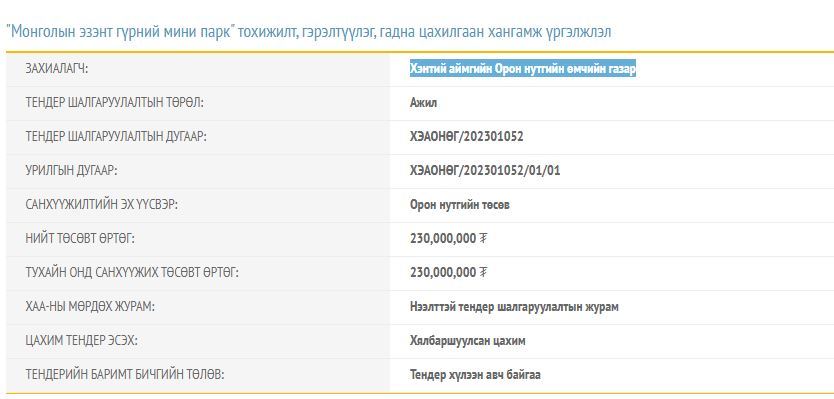Select the label "ЦАХИМ ТЕНДЕР ЭСЭХ:"
Viewport: 834px width, 399px height.
[x=81, y=341]
